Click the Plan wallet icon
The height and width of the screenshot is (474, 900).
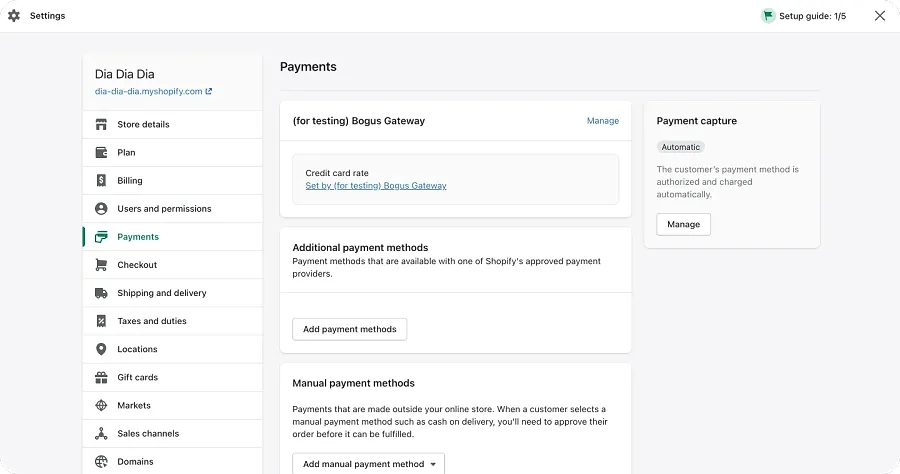[101, 152]
